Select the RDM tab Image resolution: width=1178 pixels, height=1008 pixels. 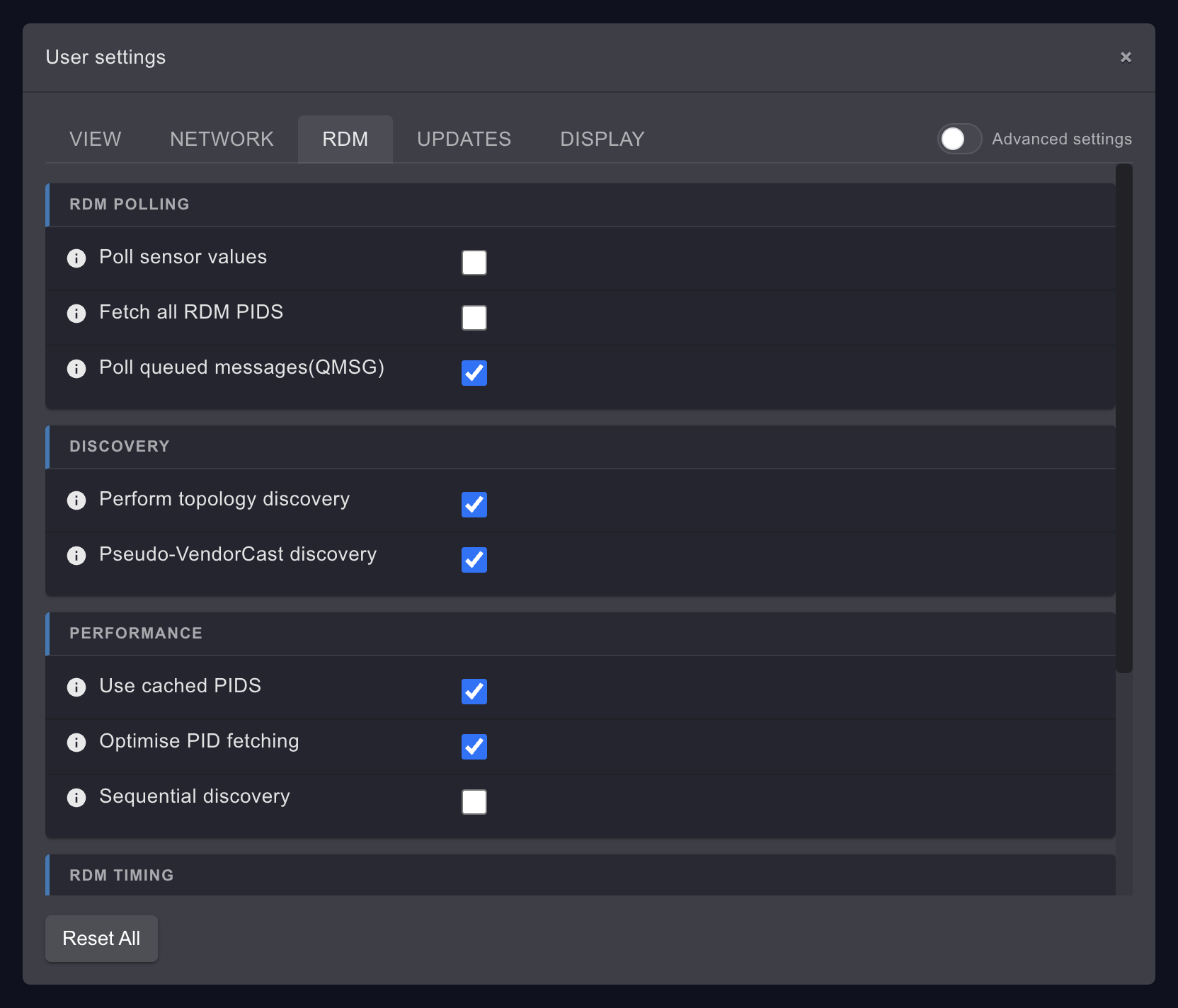pos(345,139)
